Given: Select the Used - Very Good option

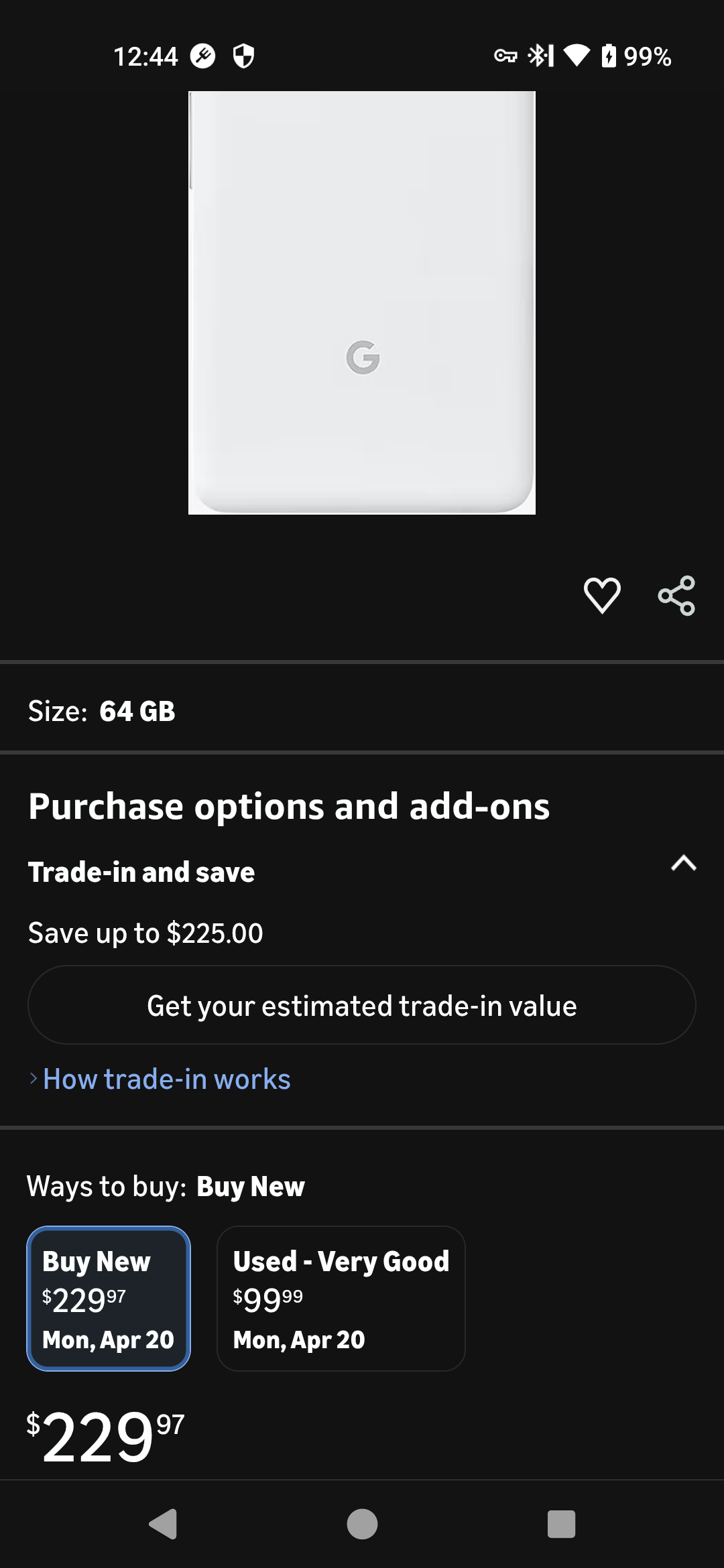Looking at the screenshot, I should click(341, 1298).
